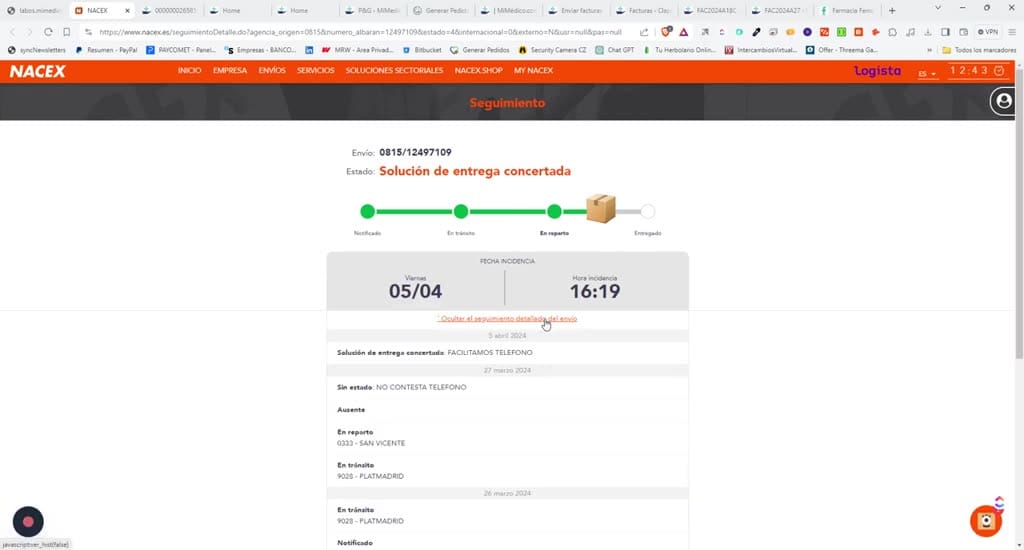
Task: Click the clock icon beside 12:43
Action: (x=999, y=71)
